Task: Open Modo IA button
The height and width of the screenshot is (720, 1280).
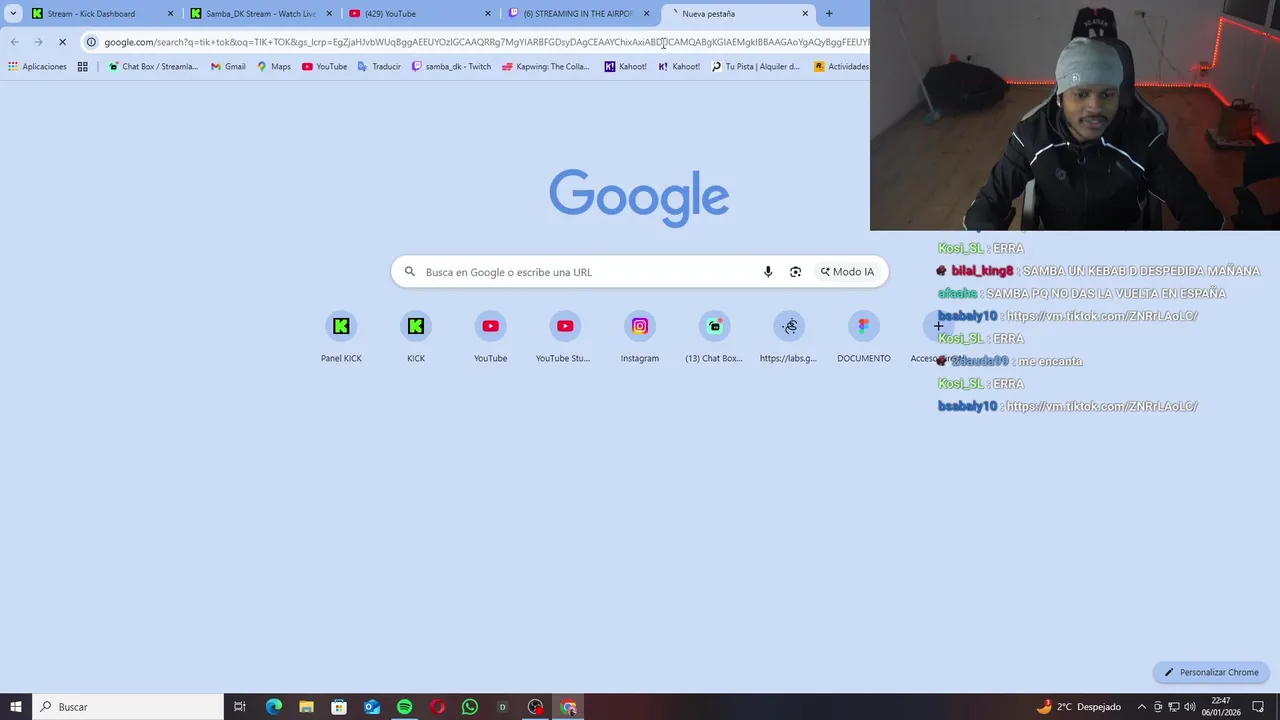Action: click(x=847, y=272)
